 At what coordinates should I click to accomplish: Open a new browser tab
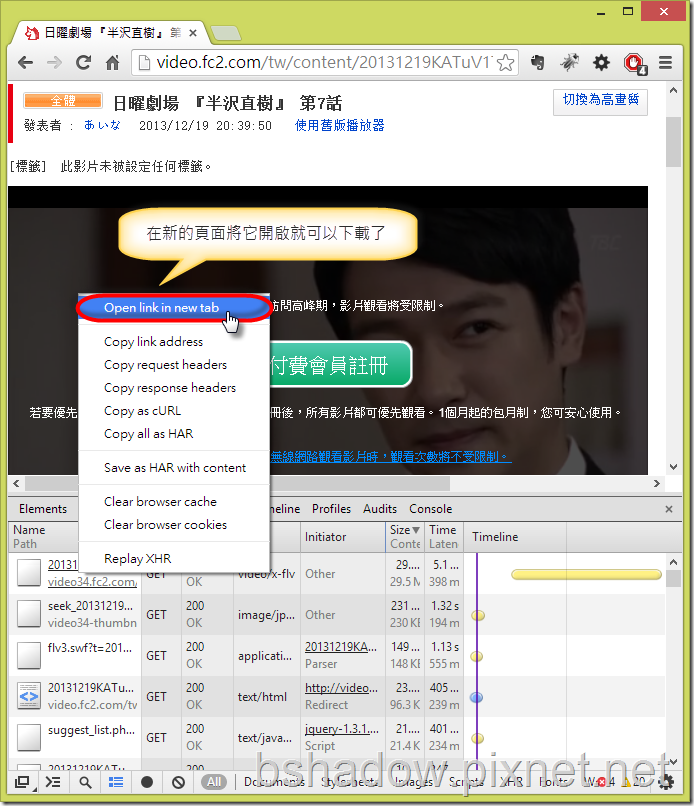[226, 33]
